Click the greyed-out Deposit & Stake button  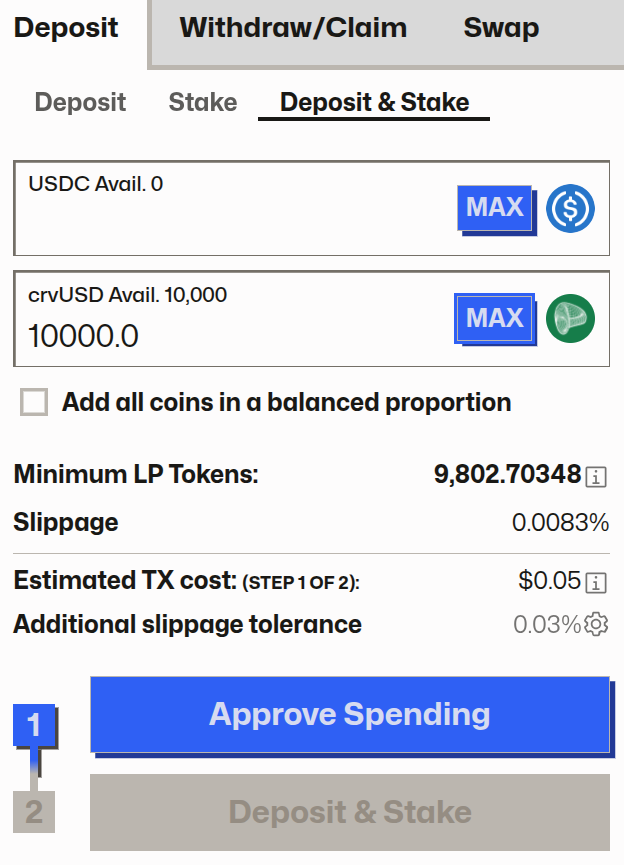(x=349, y=812)
